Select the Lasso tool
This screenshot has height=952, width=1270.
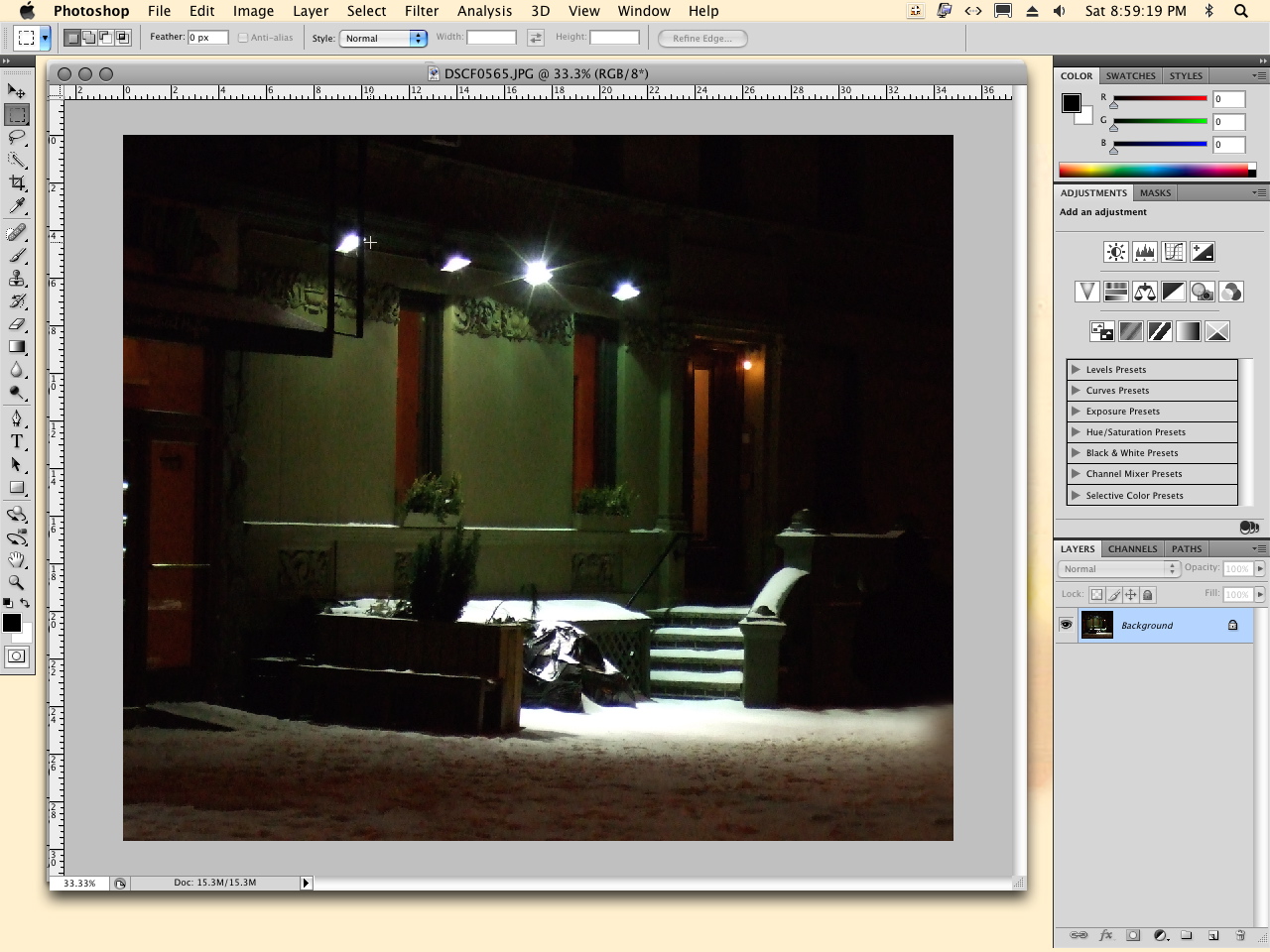click(x=17, y=138)
